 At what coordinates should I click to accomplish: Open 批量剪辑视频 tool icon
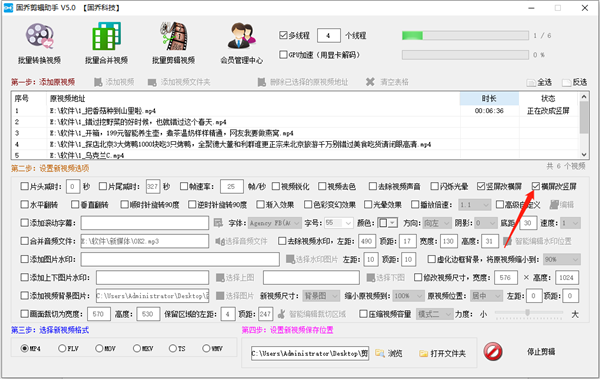click(x=174, y=36)
